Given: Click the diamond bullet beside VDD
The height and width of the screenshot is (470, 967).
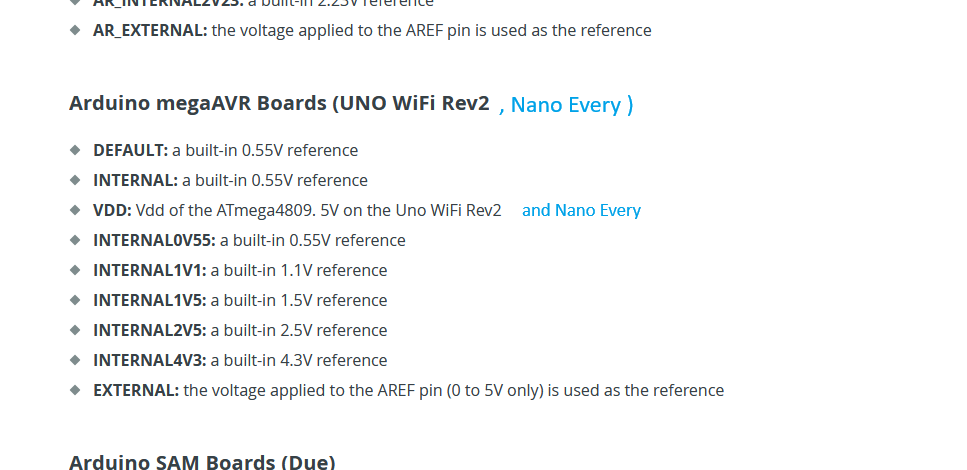Looking at the screenshot, I should (x=75, y=210).
